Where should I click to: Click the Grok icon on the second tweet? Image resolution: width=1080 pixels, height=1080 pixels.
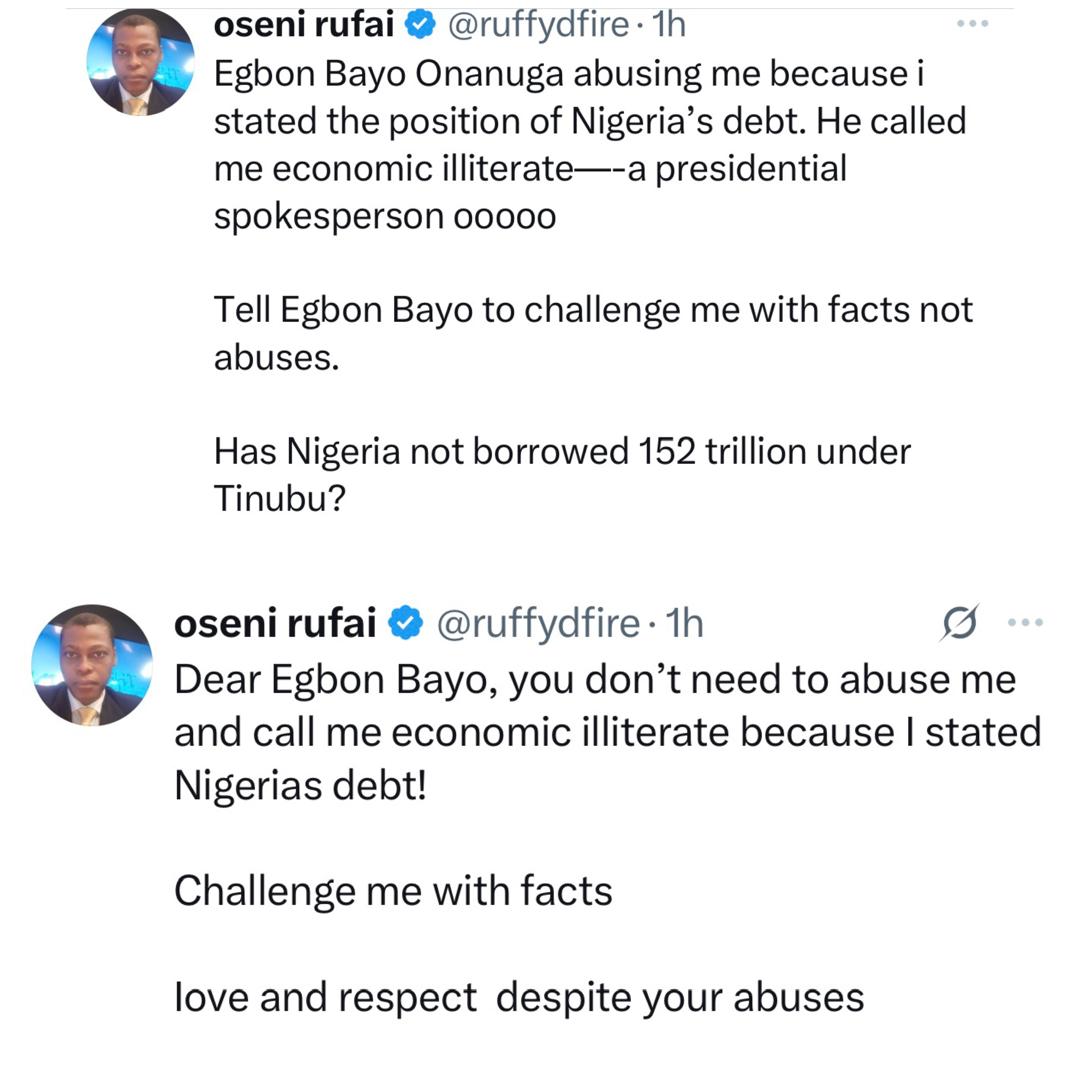point(961,623)
